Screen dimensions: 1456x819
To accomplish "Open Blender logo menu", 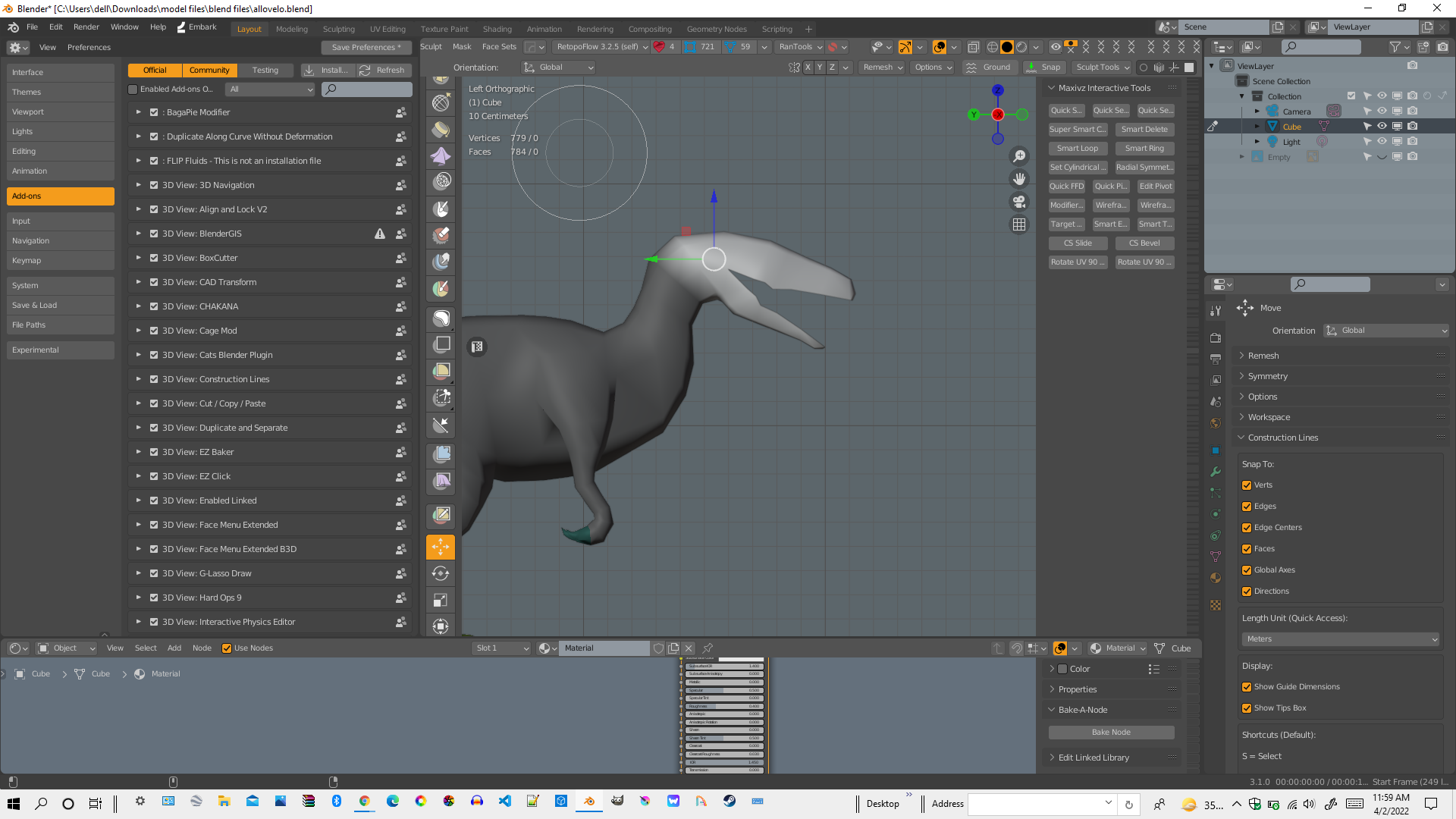I will coord(13,27).
